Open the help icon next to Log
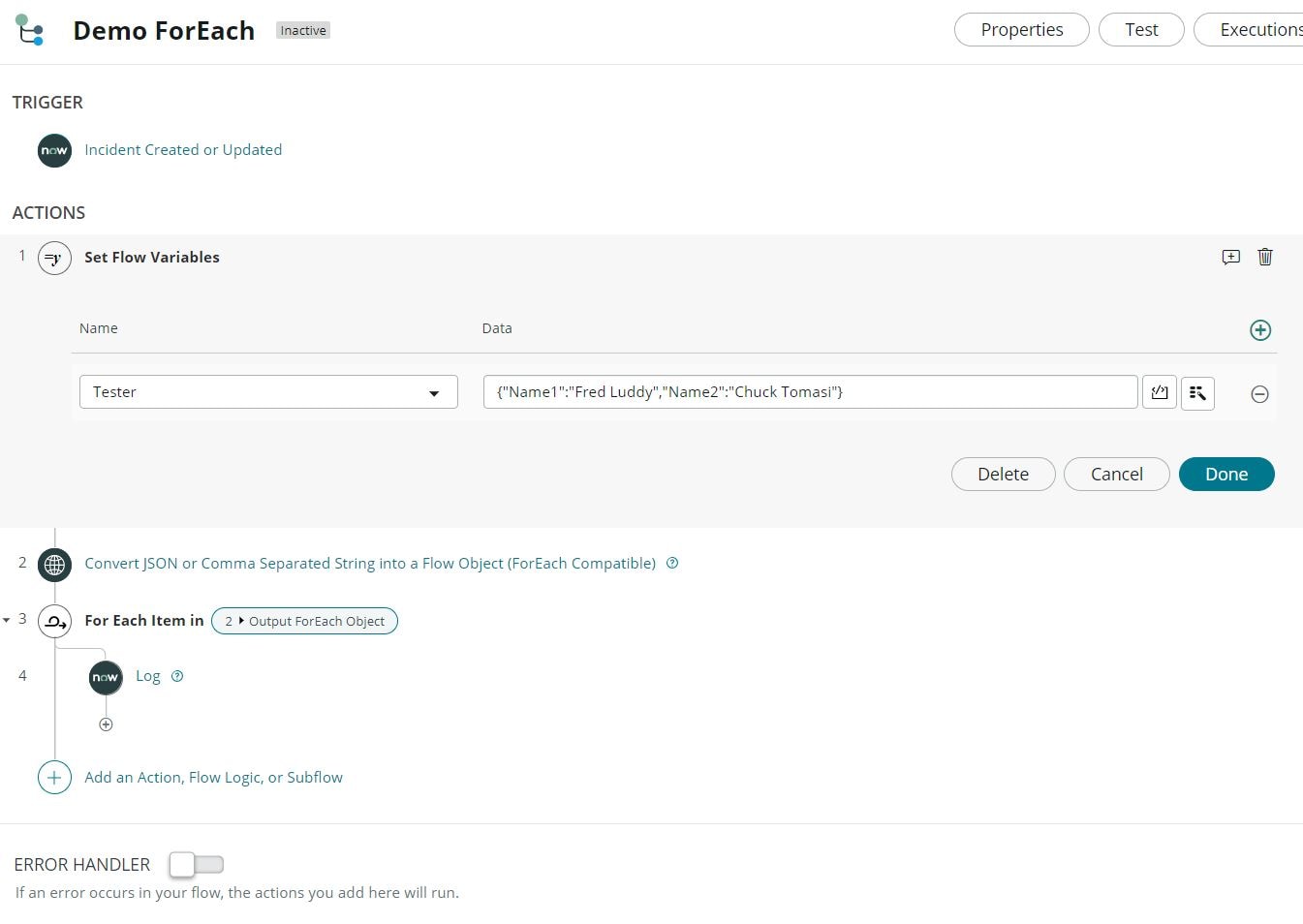This screenshot has width=1303, height=924. pos(177,676)
